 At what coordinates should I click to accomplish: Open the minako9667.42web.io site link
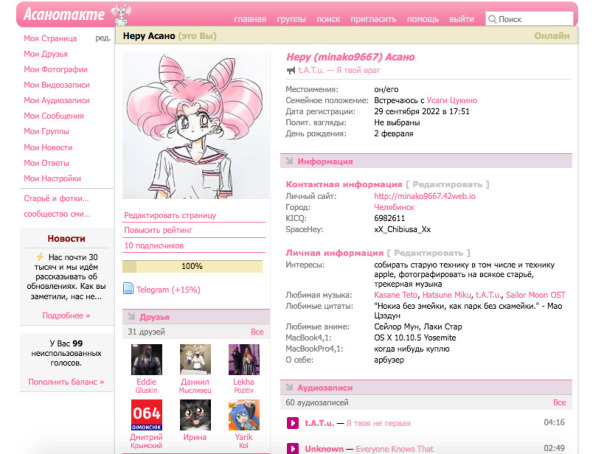click(x=424, y=196)
